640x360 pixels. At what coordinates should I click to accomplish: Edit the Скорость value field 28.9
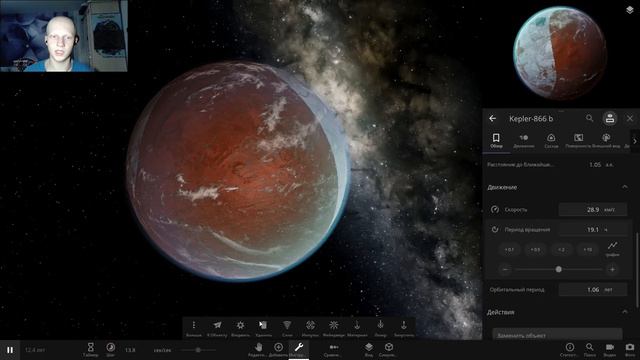[x=593, y=209]
